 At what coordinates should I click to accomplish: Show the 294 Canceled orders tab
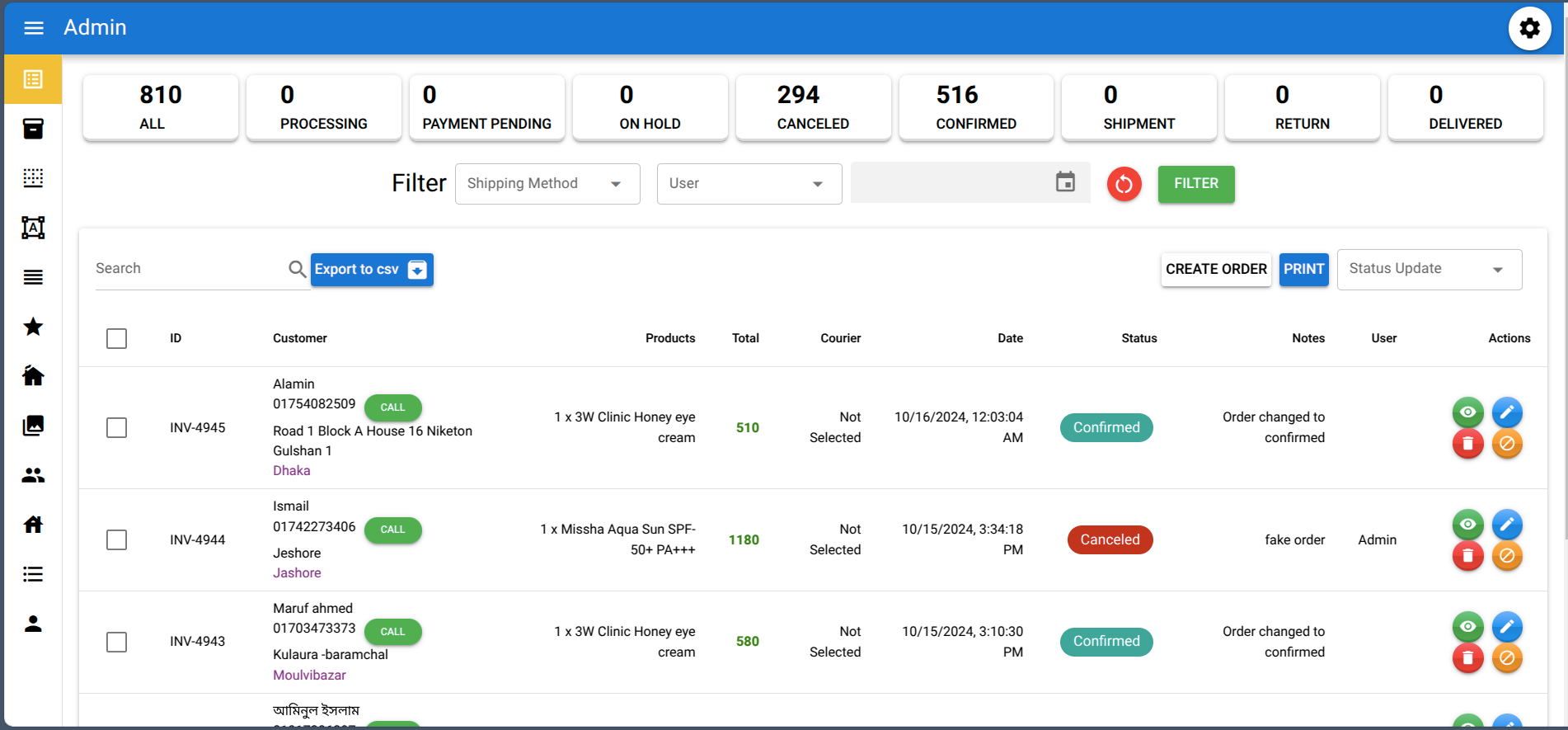tap(813, 108)
